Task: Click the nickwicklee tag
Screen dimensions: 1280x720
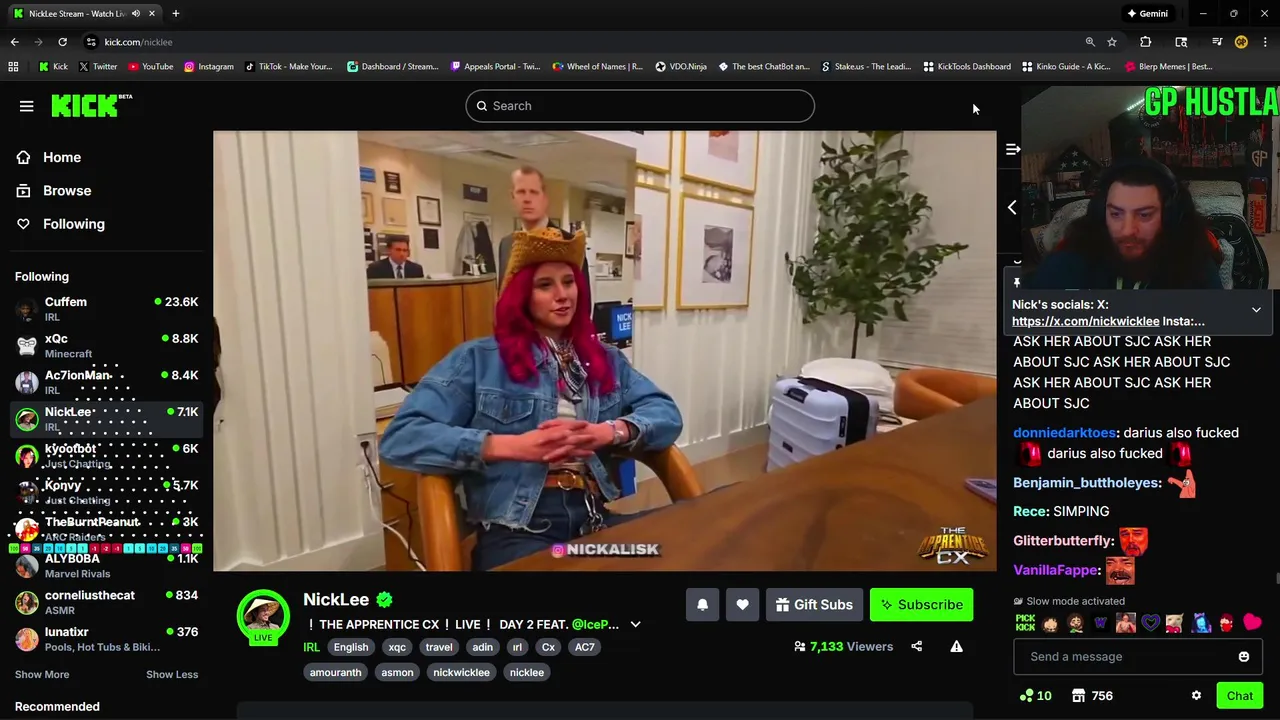Action: (x=461, y=673)
